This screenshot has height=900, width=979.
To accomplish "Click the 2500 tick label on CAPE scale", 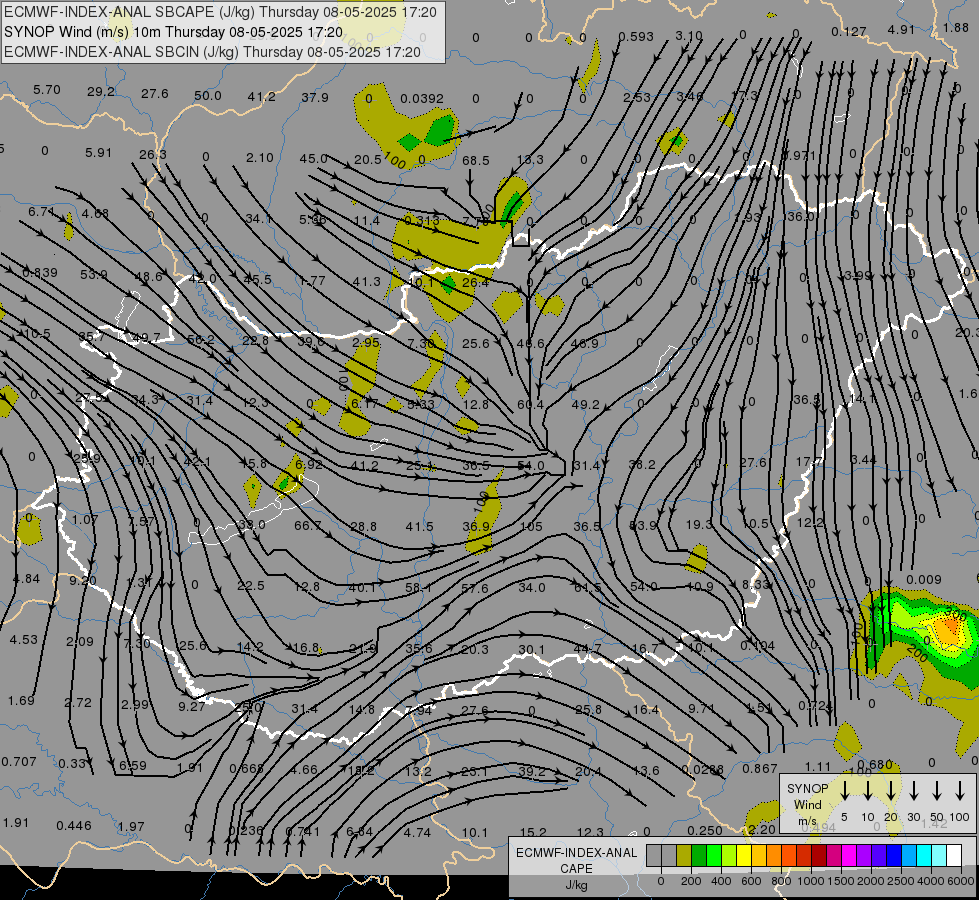I will [x=901, y=881].
